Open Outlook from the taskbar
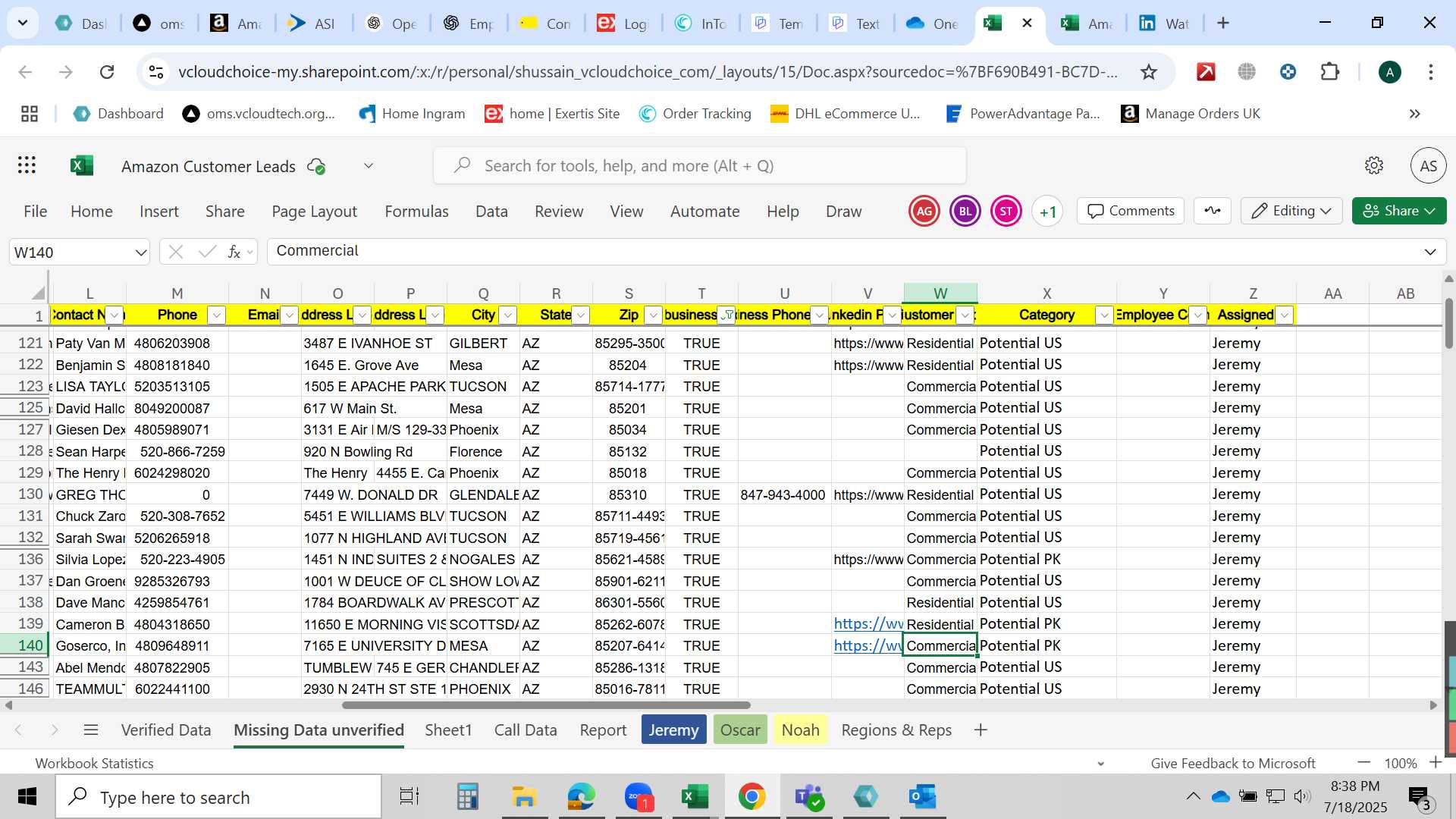1456x819 pixels. click(x=923, y=797)
